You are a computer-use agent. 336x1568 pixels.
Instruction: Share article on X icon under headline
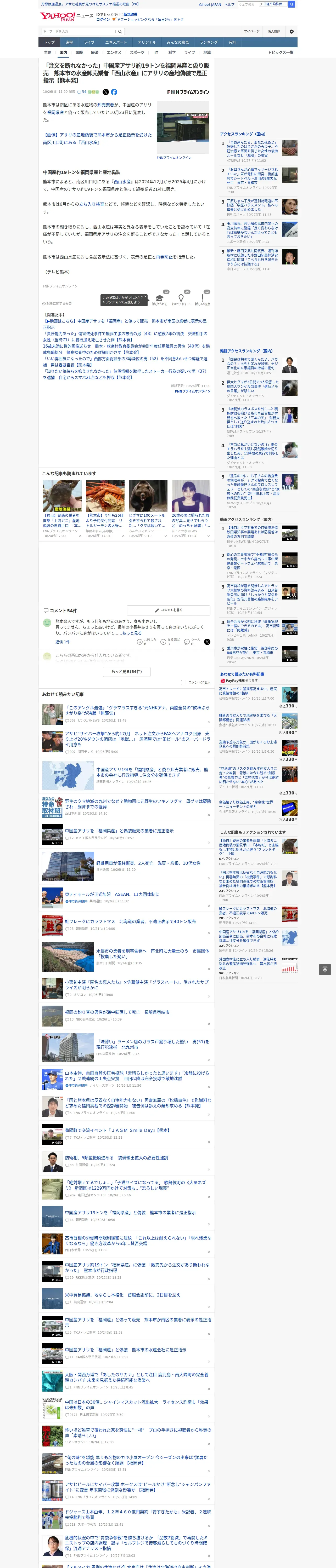point(105,92)
